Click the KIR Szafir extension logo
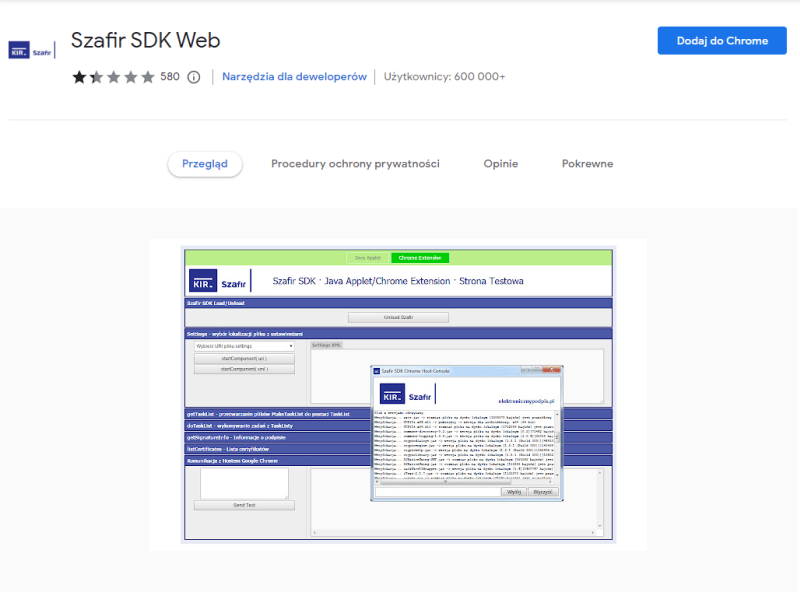Image resolution: width=800 pixels, height=592 pixels. pos(32,51)
